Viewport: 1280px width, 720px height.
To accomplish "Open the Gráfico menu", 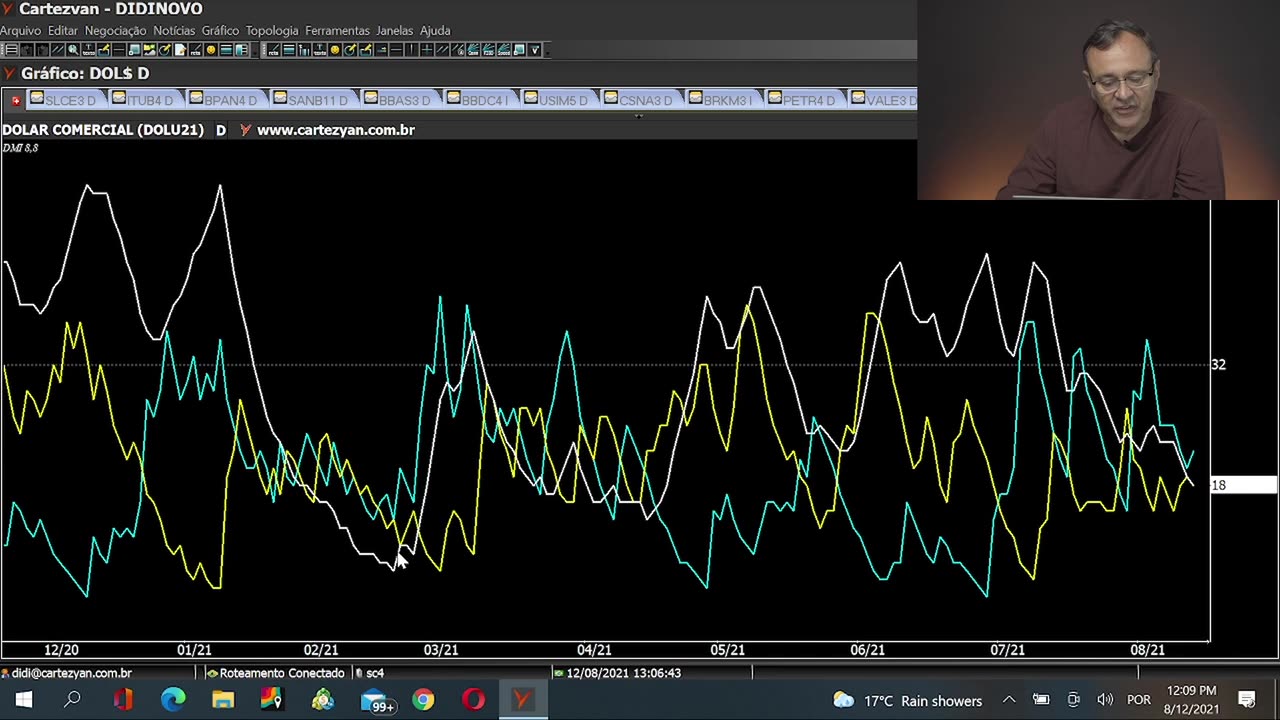I will [x=220, y=31].
